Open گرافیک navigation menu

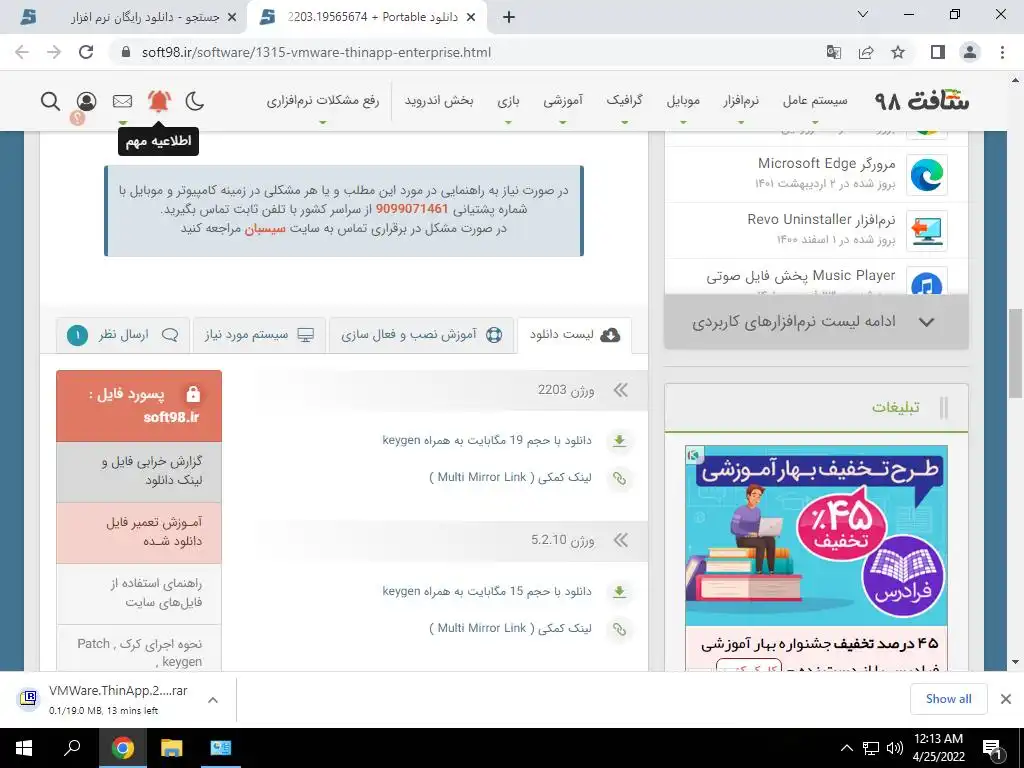click(x=624, y=101)
